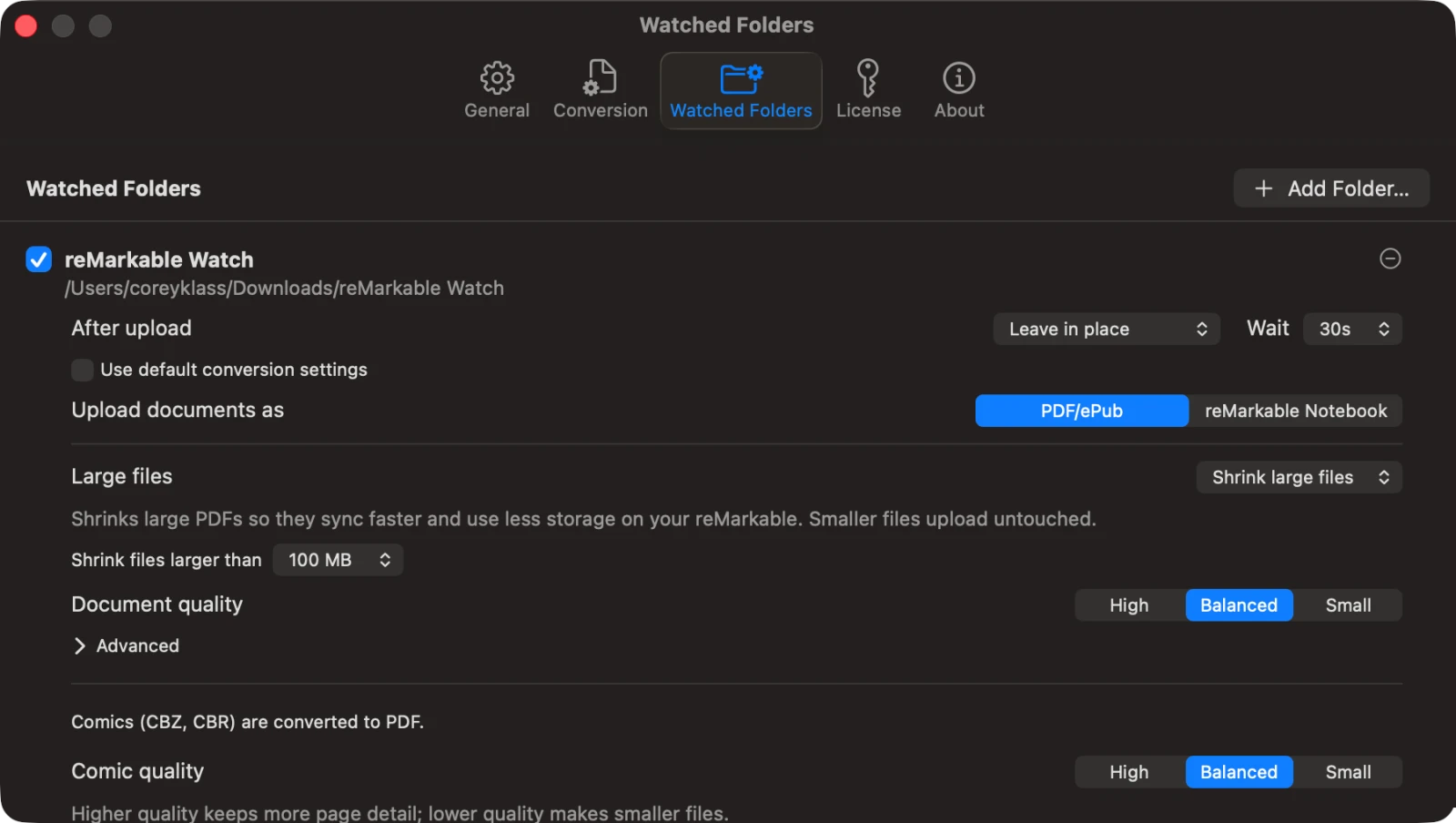Viewport: 1456px width, 823px height.
Task: Click the gray minimize window button
Action: pos(63,25)
